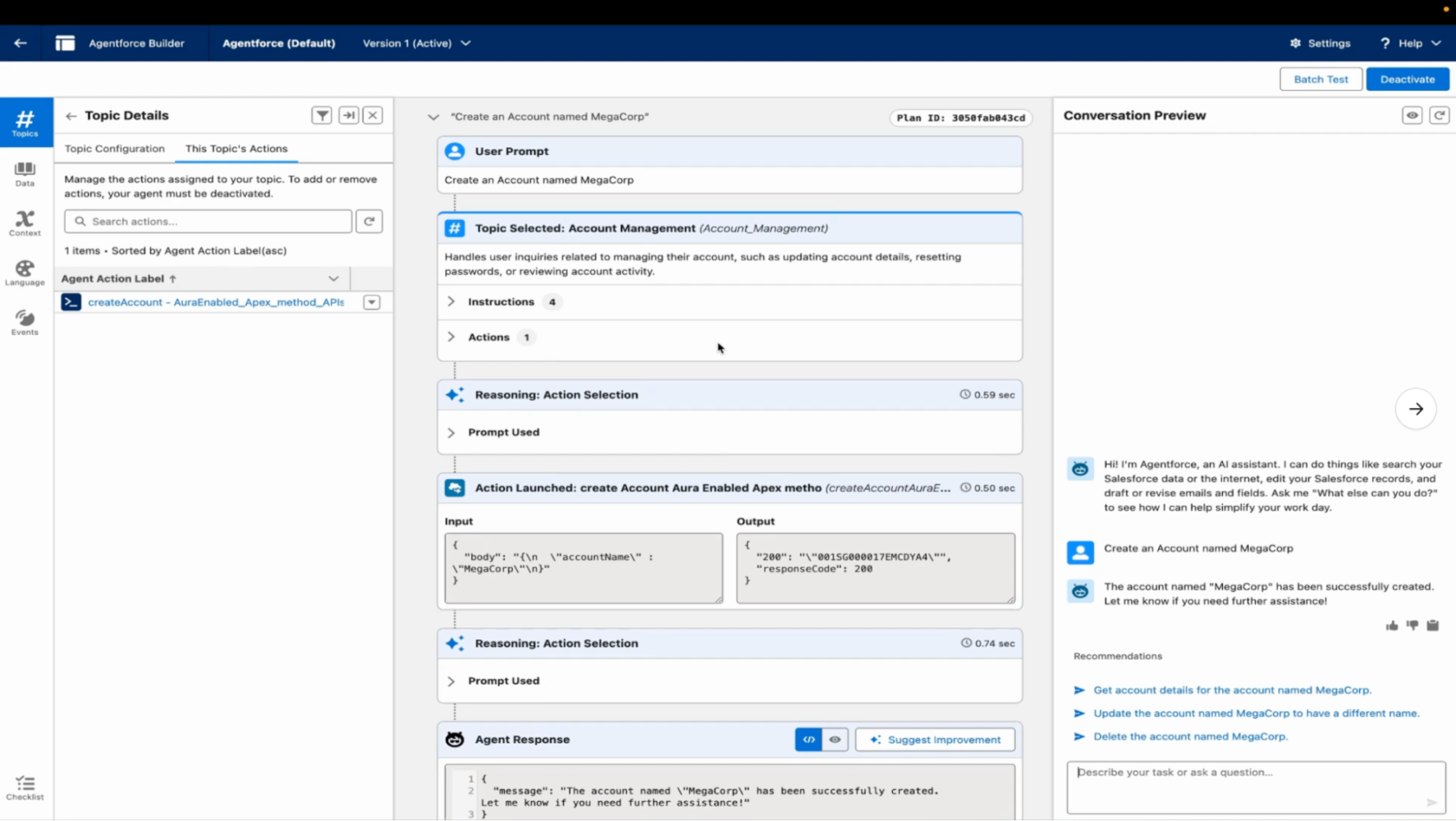The image size is (1456, 821).
Task: Click thumbs up on agent reply
Action: click(x=1392, y=626)
